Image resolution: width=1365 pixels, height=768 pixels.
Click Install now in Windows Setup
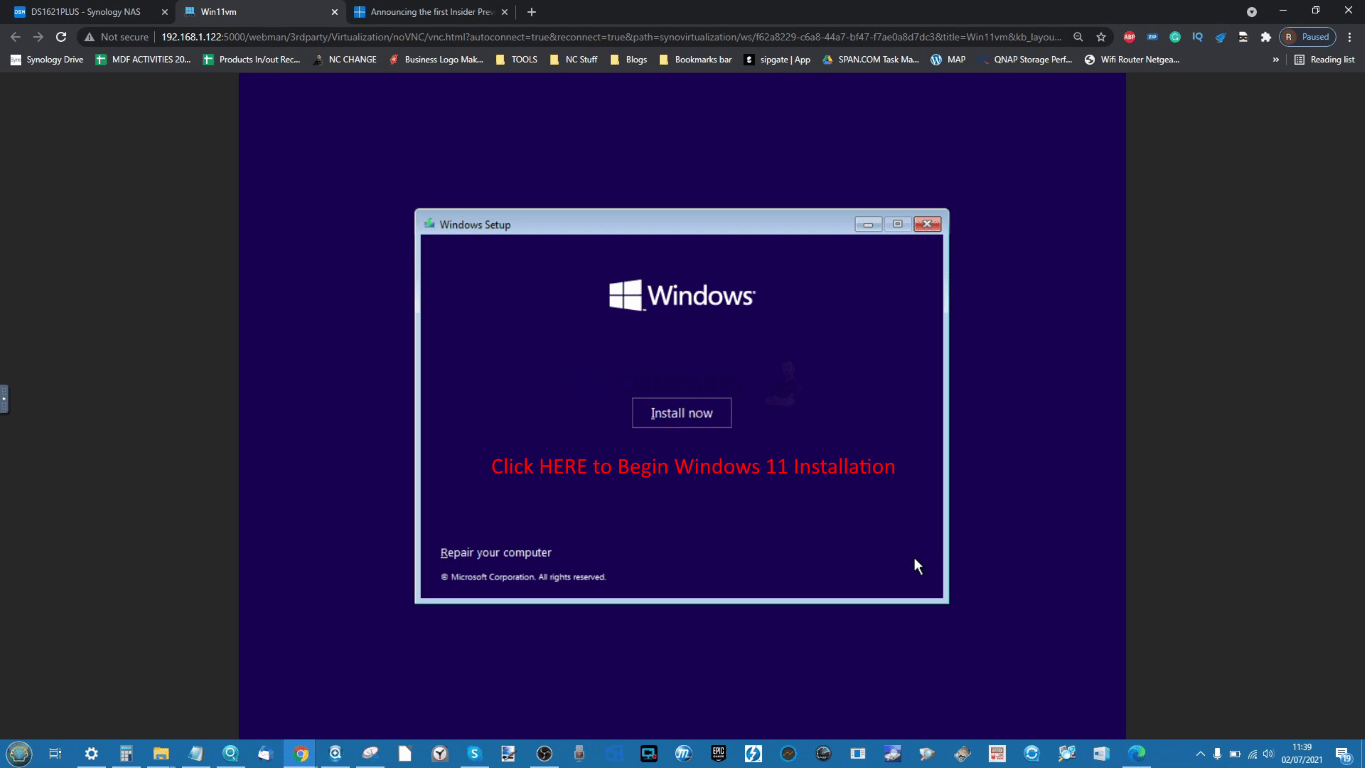(681, 412)
